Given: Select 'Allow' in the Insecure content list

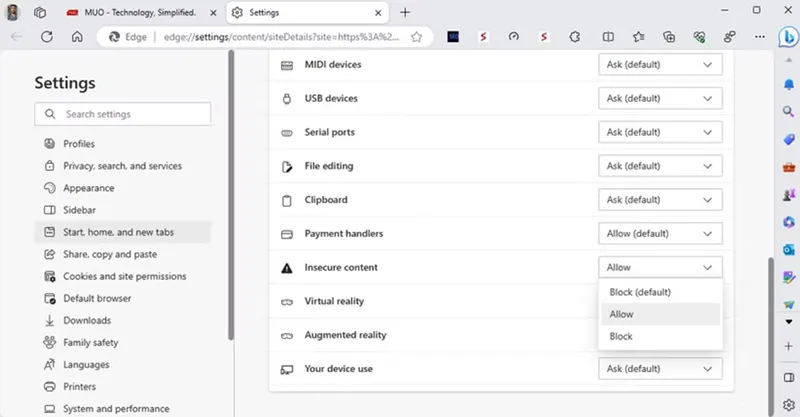Looking at the screenshot, I should (x=621, y=314).
